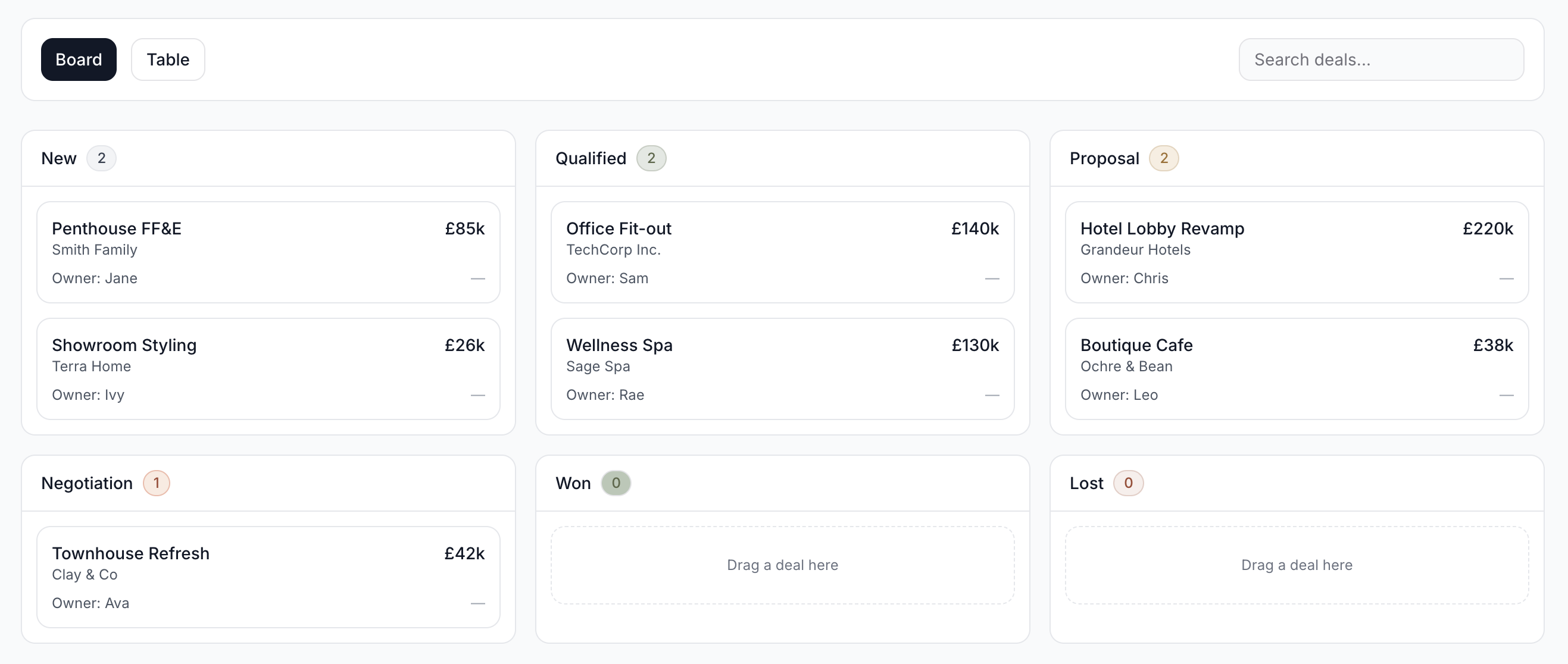Viewport: 1568px width, 664px height.
Task: Click the action handle on Penthouse FF&E card
Action: [x=479, y=278]
